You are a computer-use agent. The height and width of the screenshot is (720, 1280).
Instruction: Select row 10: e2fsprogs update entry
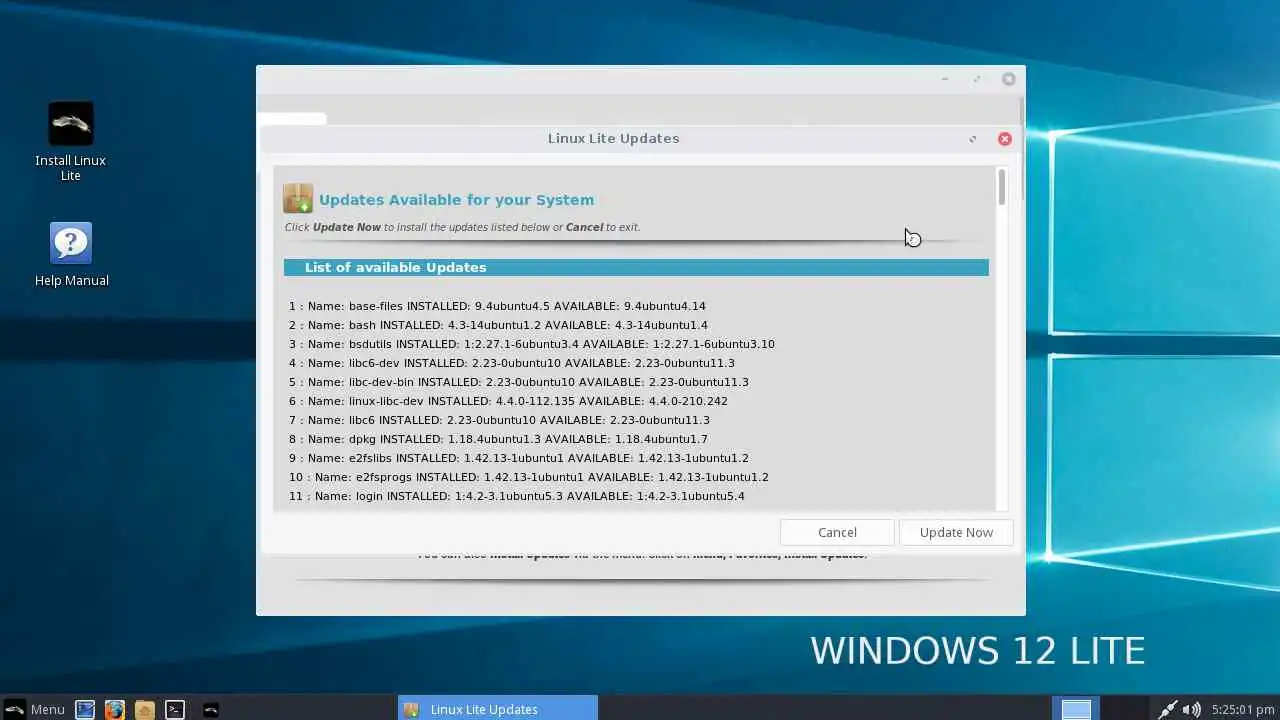tap(529, 477)
